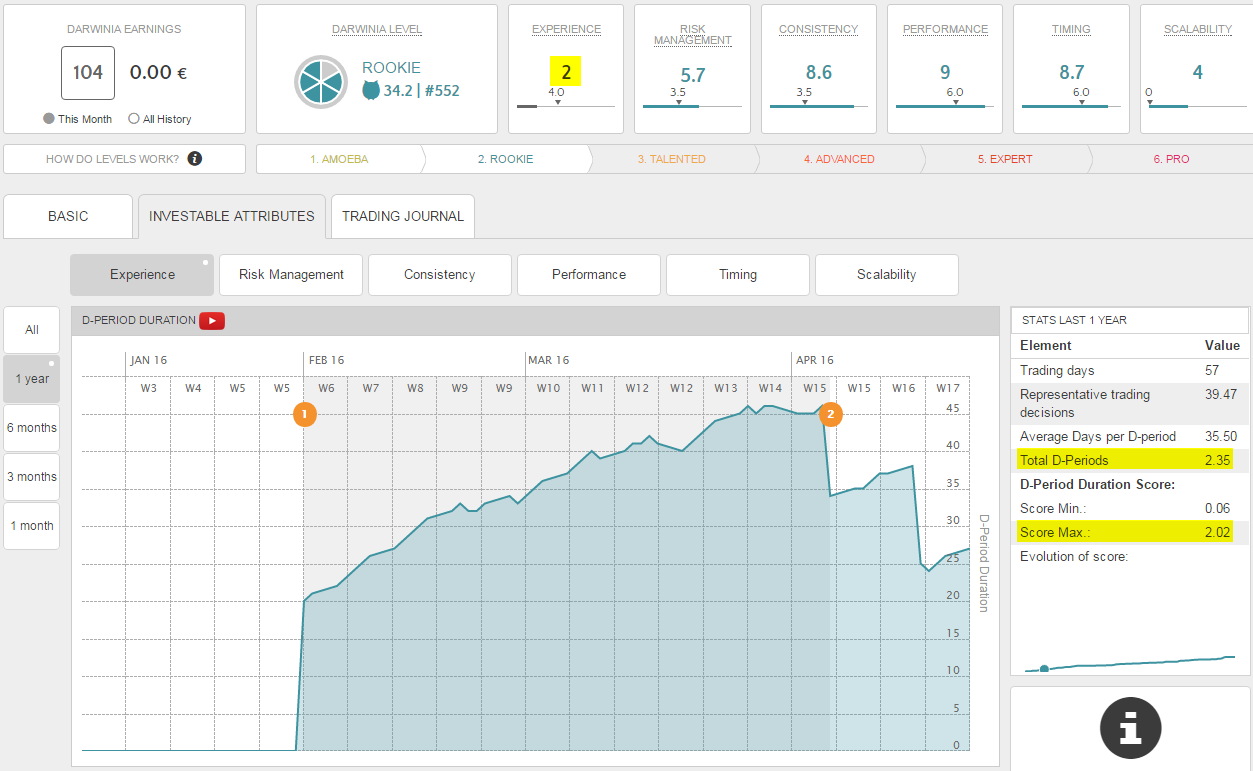Switch to the Basic tab
This screenshot has width=1253, height=771.
click(68, 216)
